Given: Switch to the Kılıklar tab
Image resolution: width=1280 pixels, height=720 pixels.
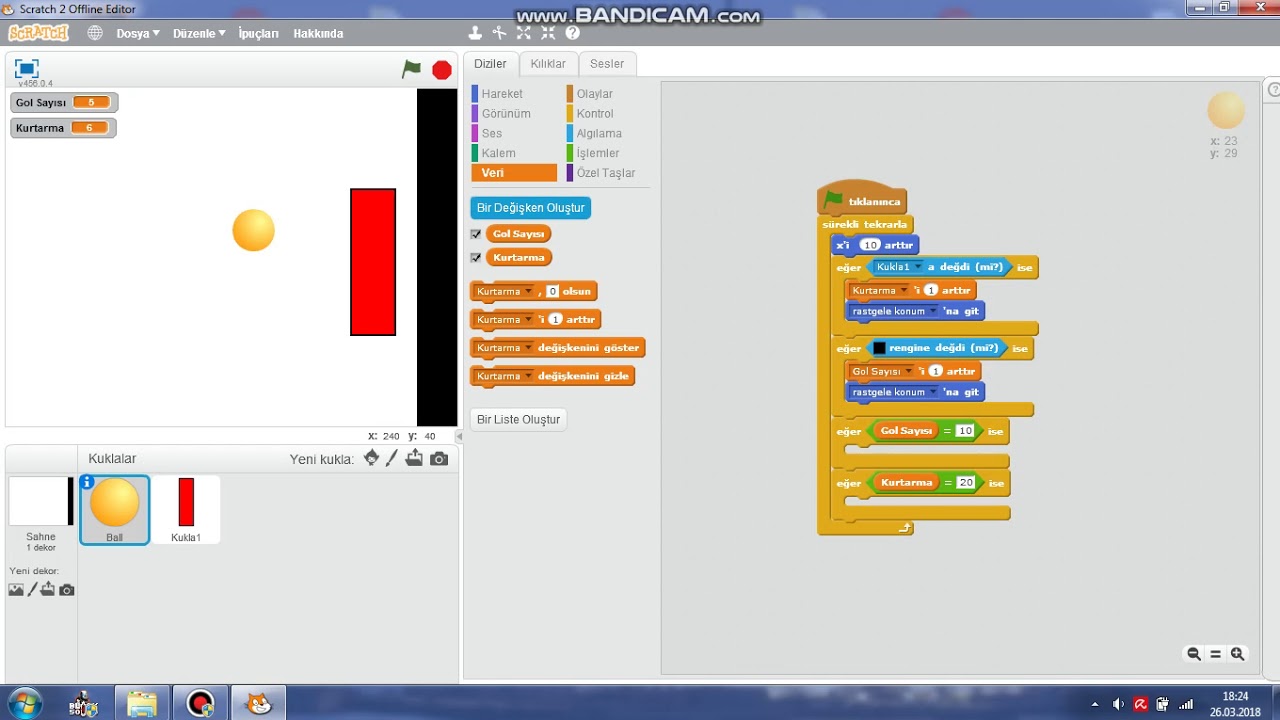Looking at the screenshot, I should [548, 64].
